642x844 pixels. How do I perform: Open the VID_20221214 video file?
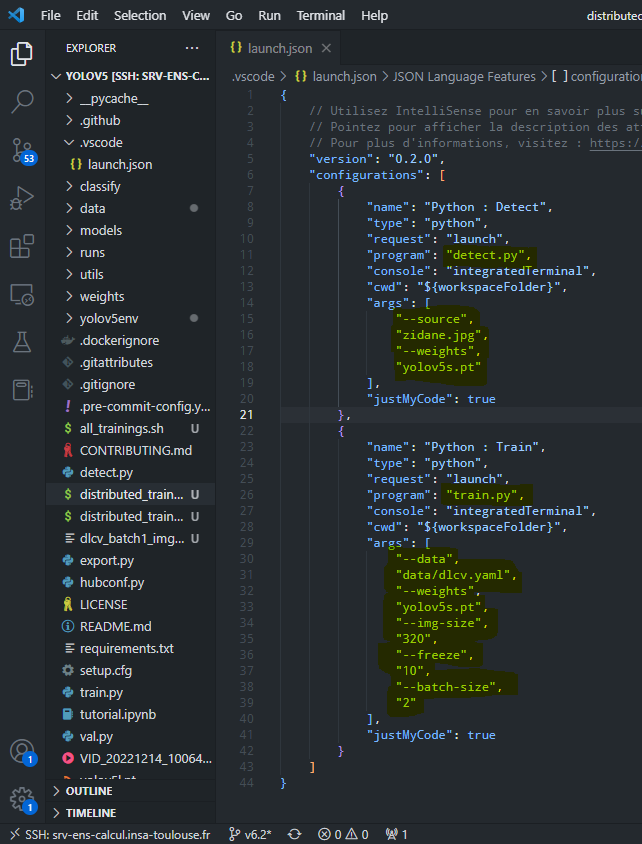click(131, 758)
